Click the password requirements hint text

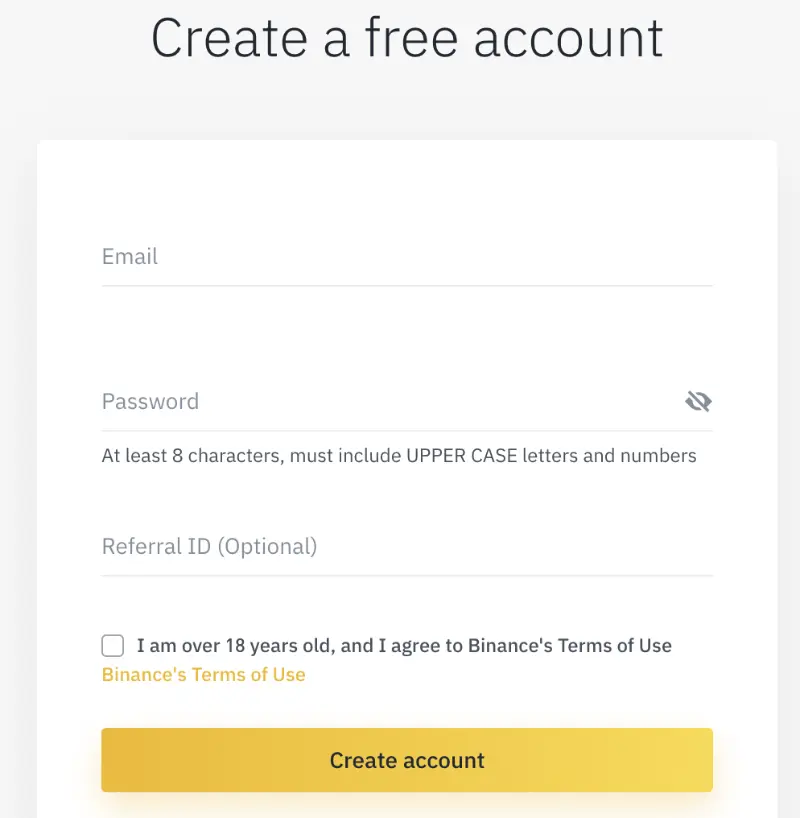399,456
